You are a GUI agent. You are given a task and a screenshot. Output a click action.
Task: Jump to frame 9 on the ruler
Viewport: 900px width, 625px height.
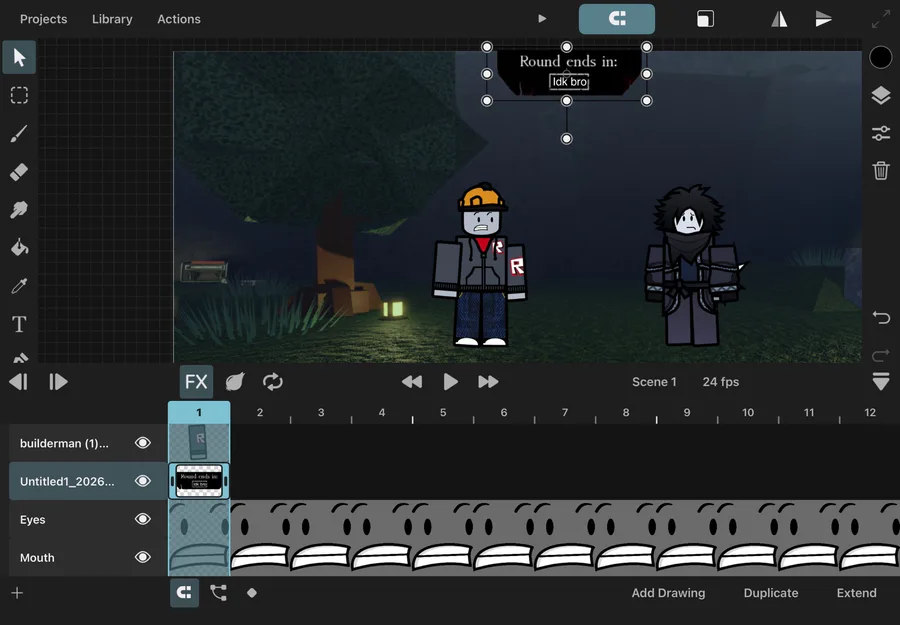tap(687, 412)
